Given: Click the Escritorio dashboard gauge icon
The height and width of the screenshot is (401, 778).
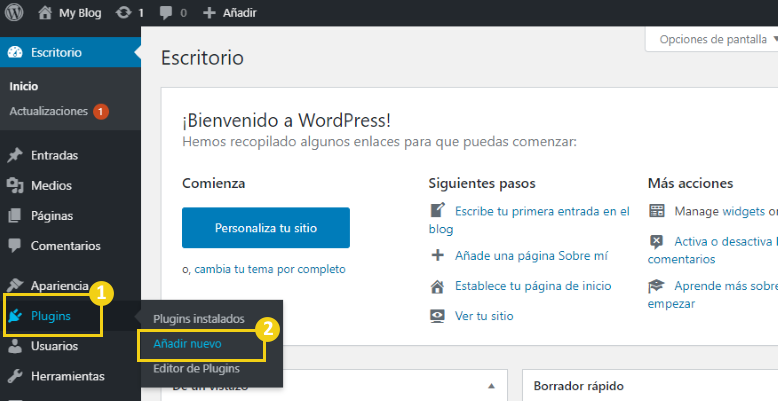Looking at the screenshot, I should pyautogui.click(x=15, y=52).
